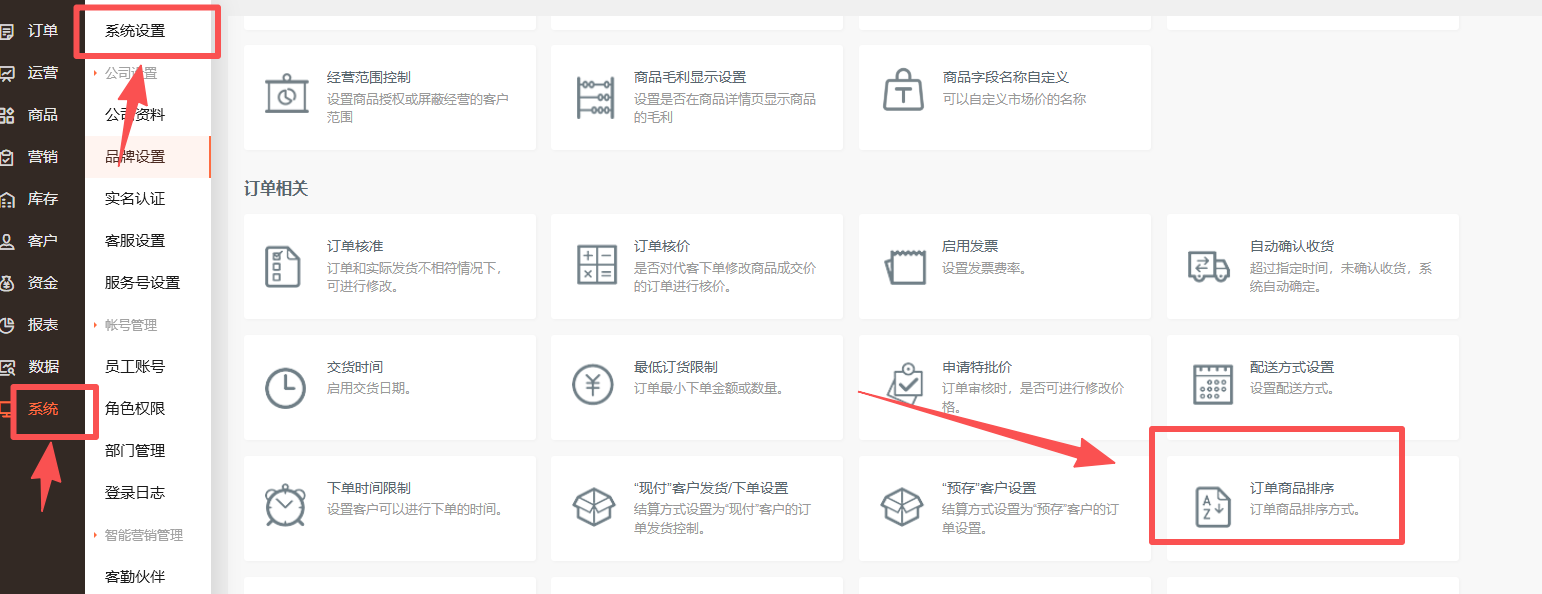Open the 启用发票 setting title
The height and width of the screenshot is (594, 1542).
[970, 246]
